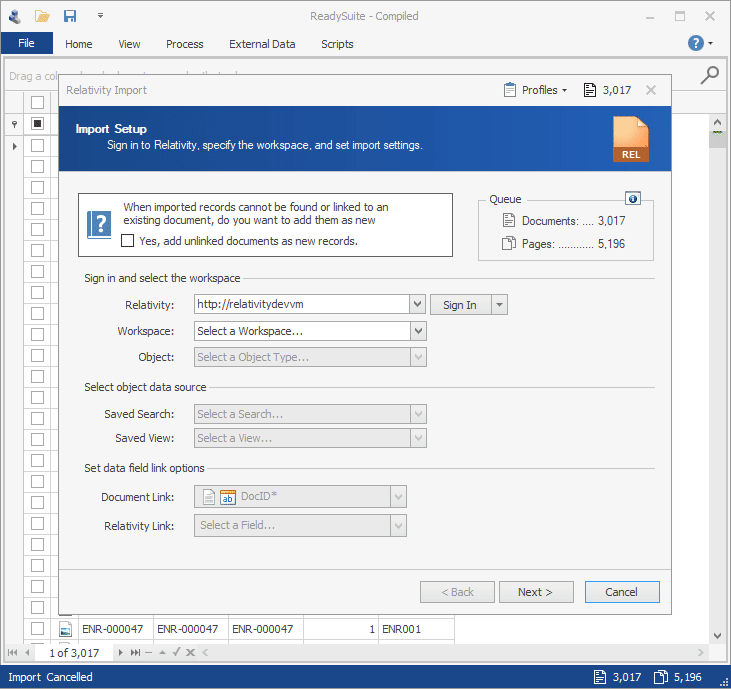731x689 pixels.
Task: Go to next record navigator button
Action: pyautogui.click(x=120, y=652)
